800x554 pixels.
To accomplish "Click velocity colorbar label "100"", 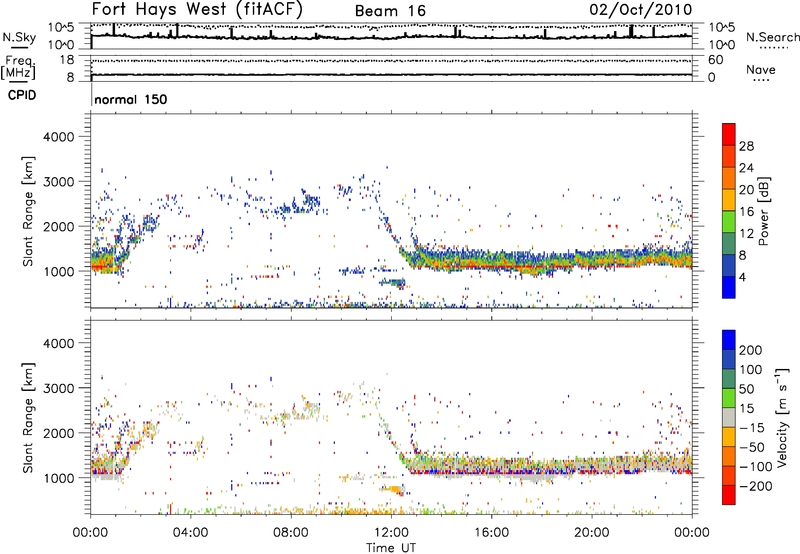I will [x=751, y=370].
